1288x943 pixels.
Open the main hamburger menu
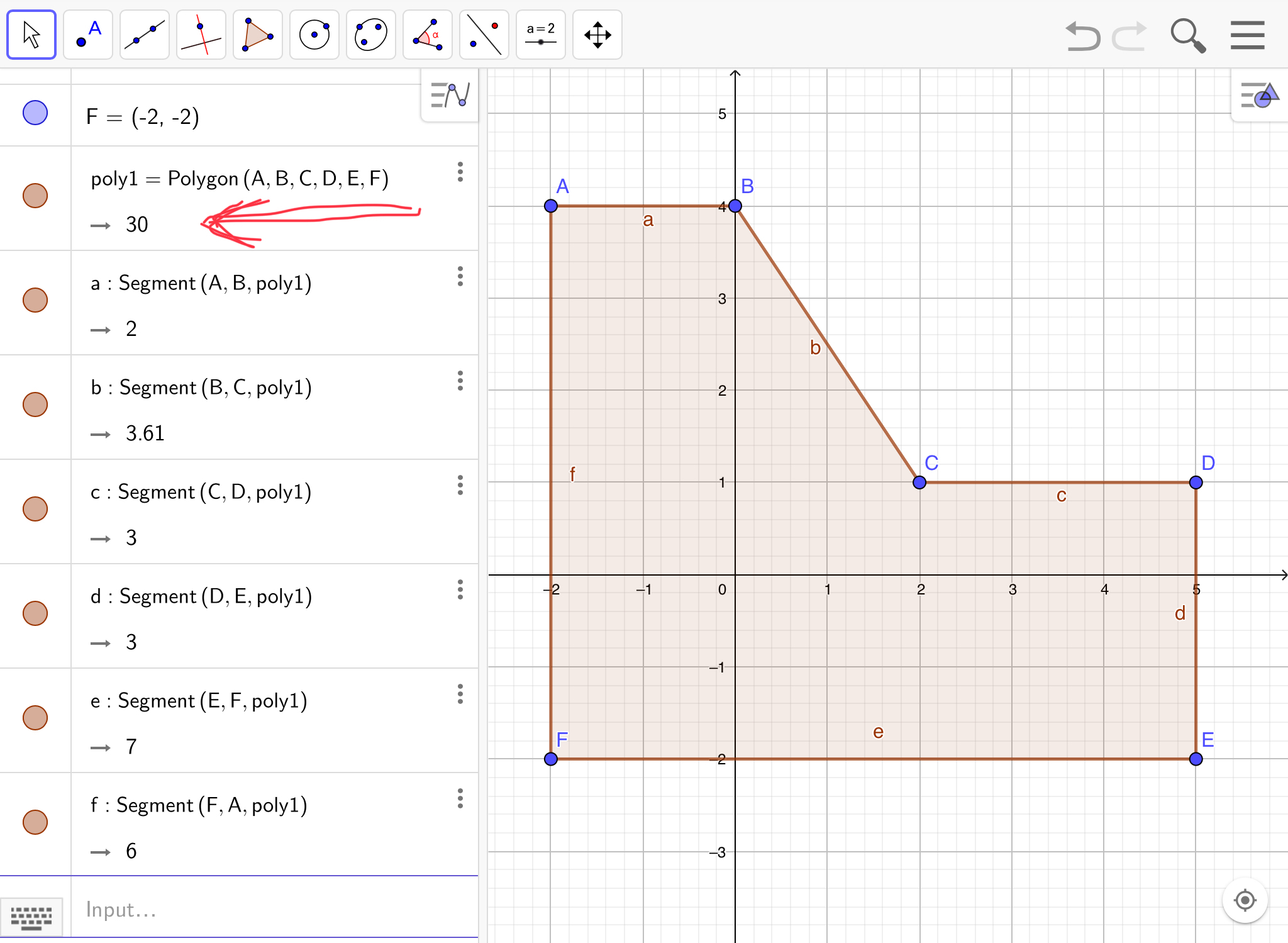click(x=1247, y=35)
